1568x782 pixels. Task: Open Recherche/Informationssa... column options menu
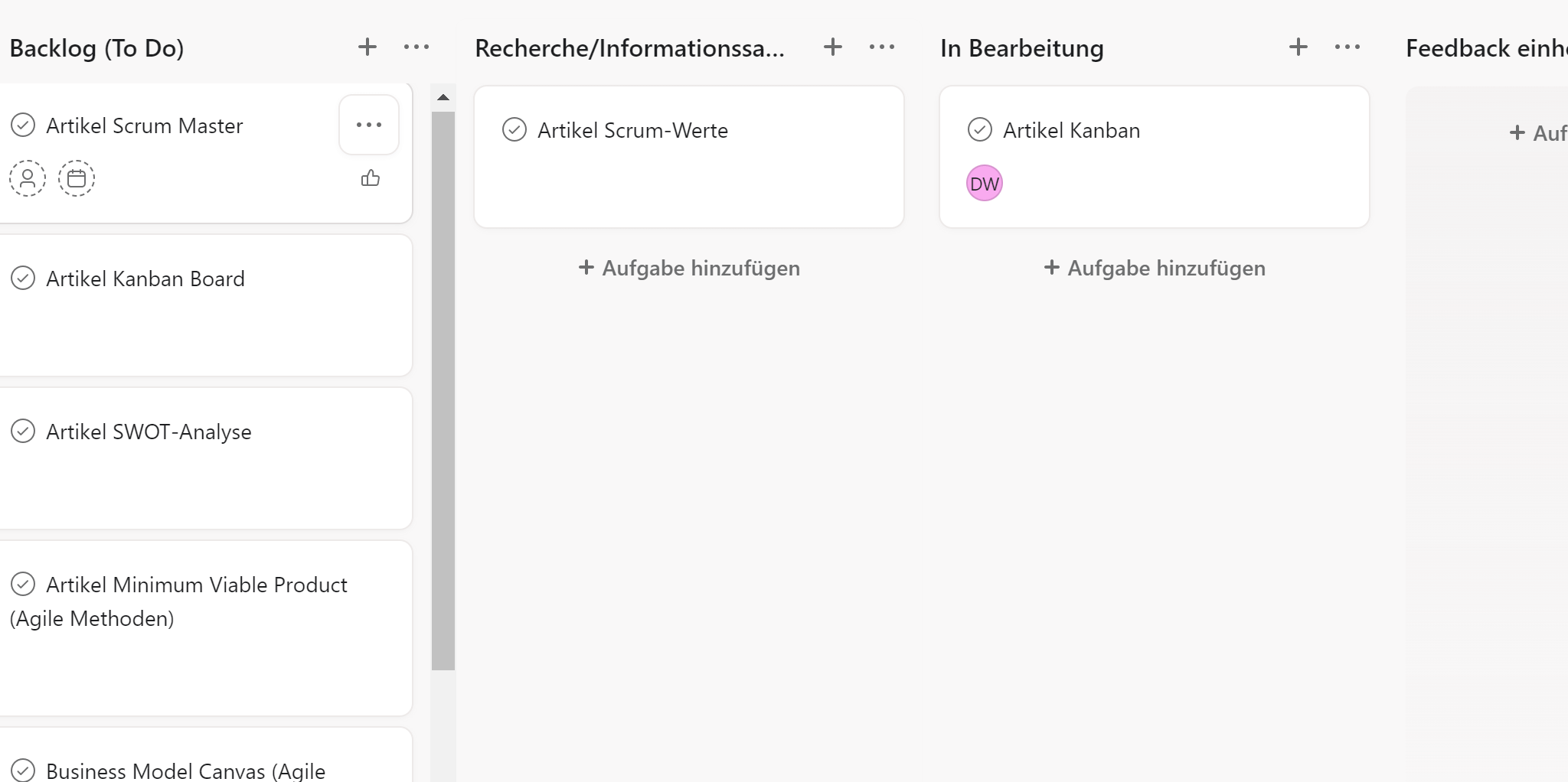tap(882, 47)
